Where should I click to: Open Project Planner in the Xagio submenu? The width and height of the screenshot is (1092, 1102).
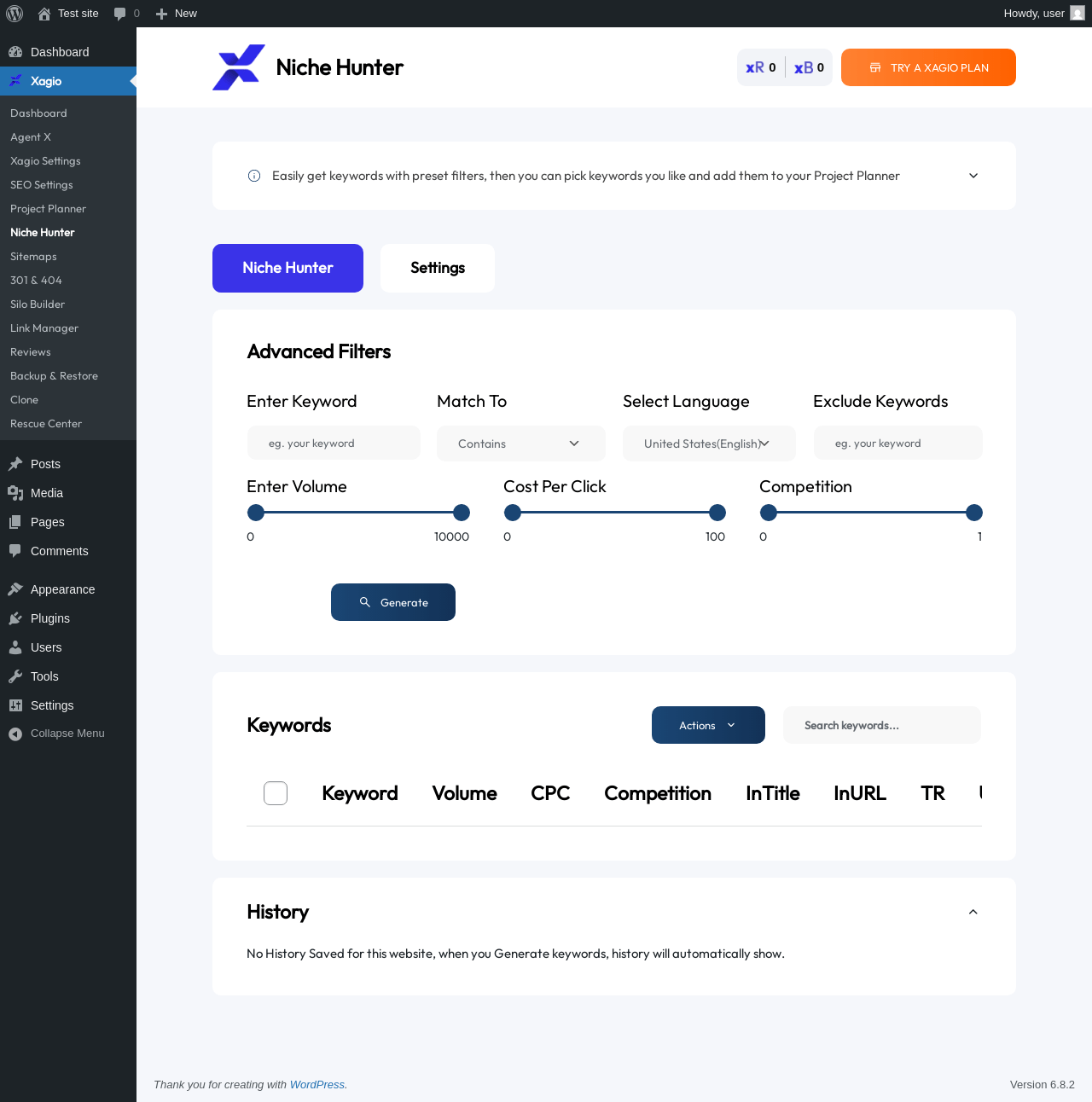pyautogui.click(x=48, y=209)
